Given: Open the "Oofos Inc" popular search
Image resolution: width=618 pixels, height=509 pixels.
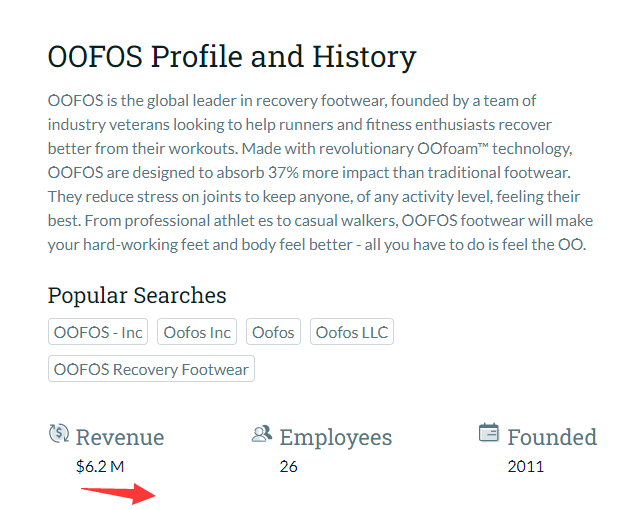Looking at the screenshot, I should tap(197, 332).
